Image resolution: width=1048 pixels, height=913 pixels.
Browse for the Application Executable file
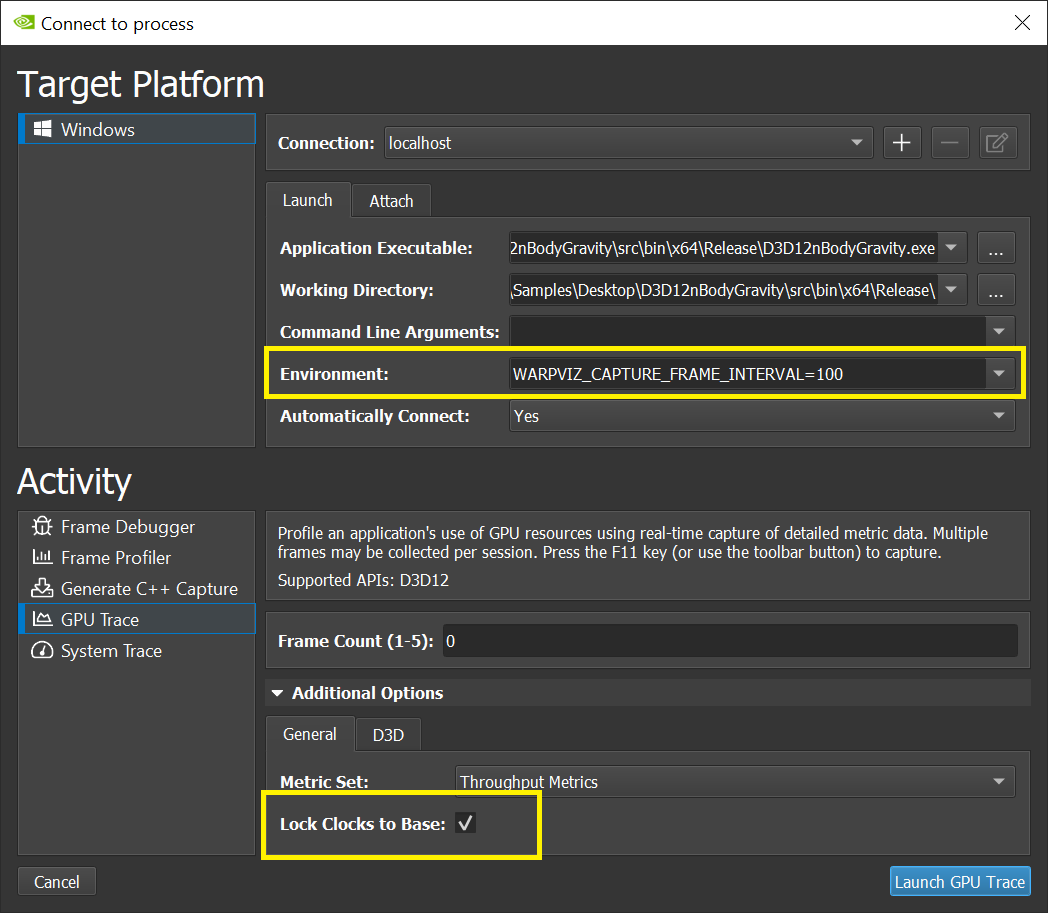click(x=996, y=248)
